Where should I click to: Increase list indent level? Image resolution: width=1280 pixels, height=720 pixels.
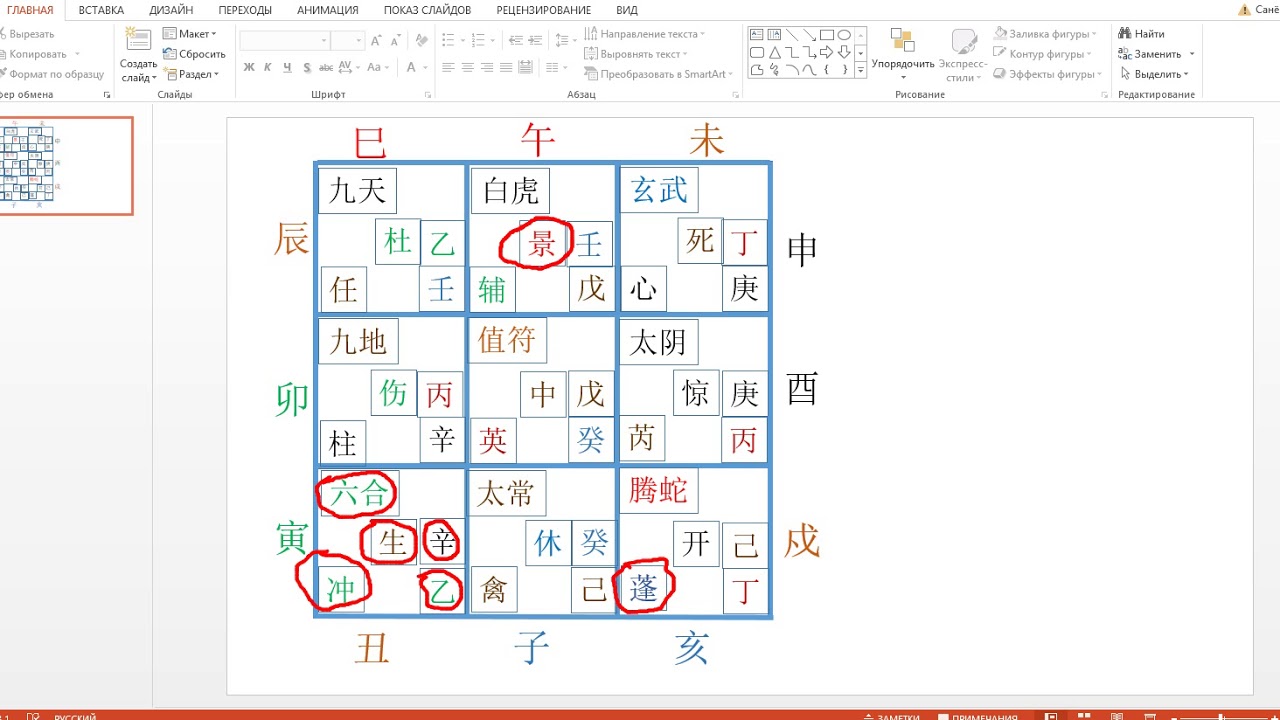535,41
